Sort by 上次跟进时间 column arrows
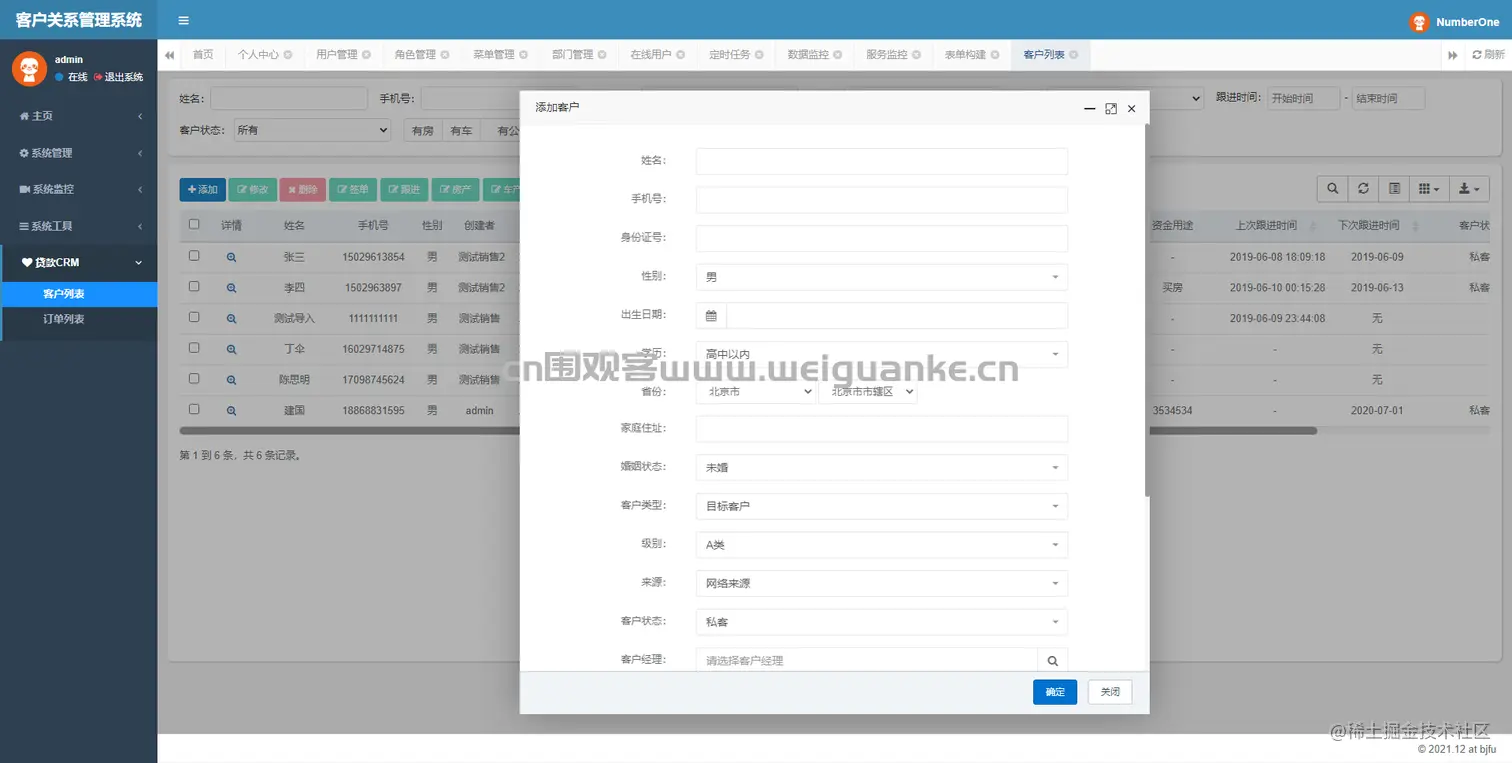1512x763 pixels. click(x=1313, y=226)
